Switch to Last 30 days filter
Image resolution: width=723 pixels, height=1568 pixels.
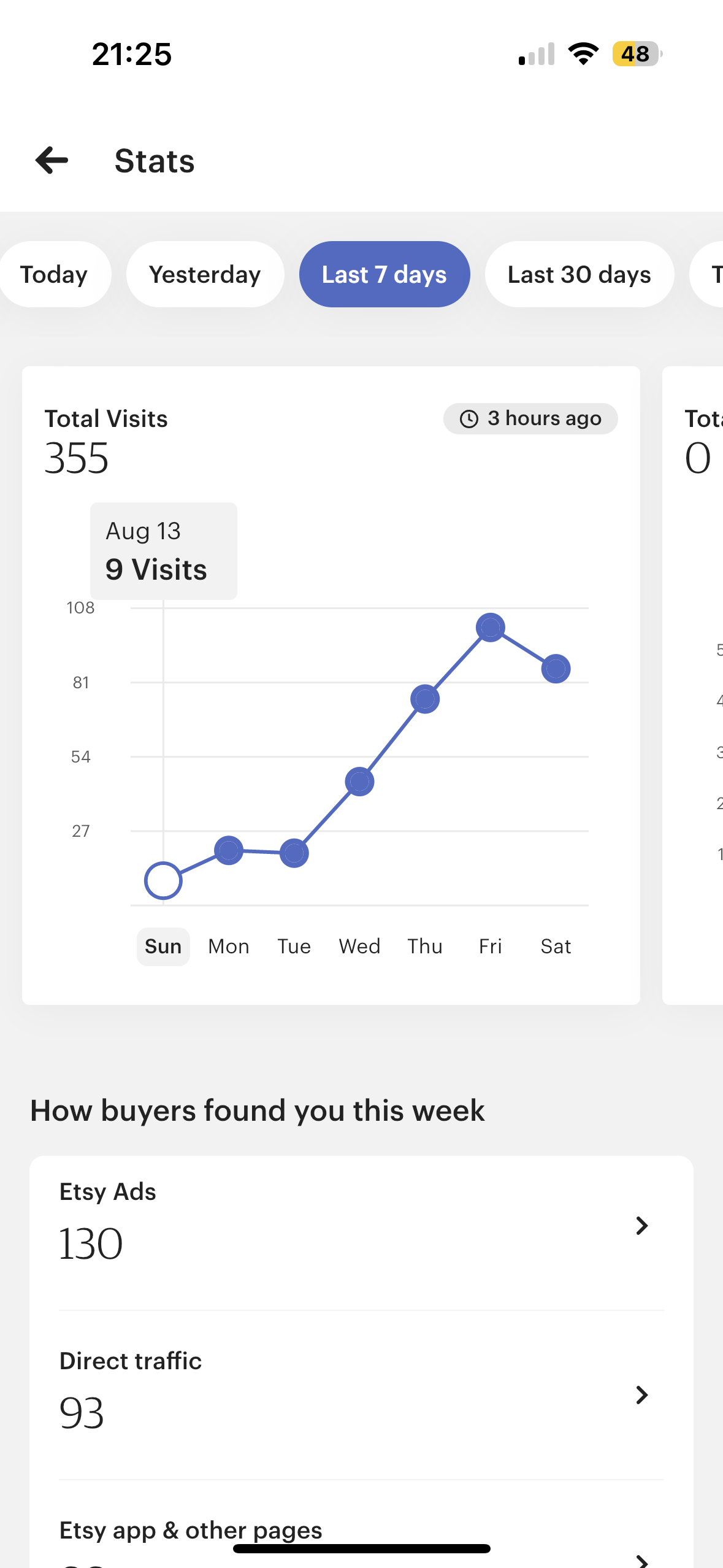(580, 274)
